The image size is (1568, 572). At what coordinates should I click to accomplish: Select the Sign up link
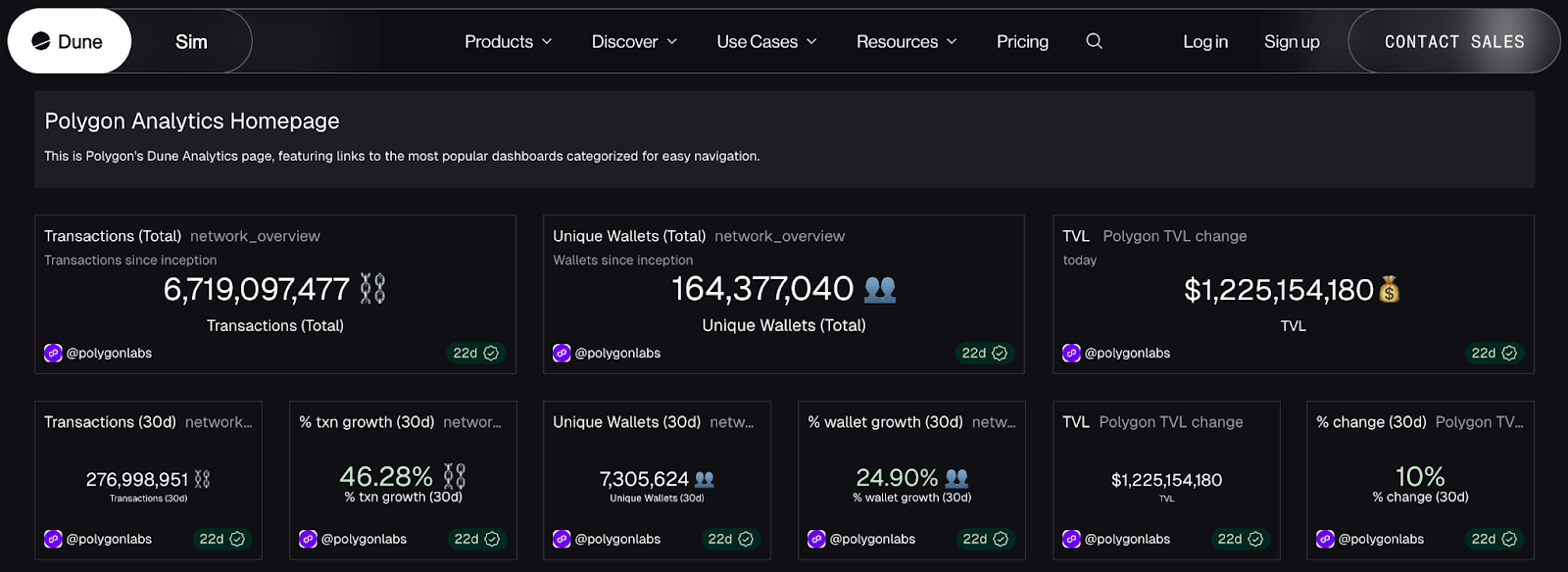[x=1291, y=41]
